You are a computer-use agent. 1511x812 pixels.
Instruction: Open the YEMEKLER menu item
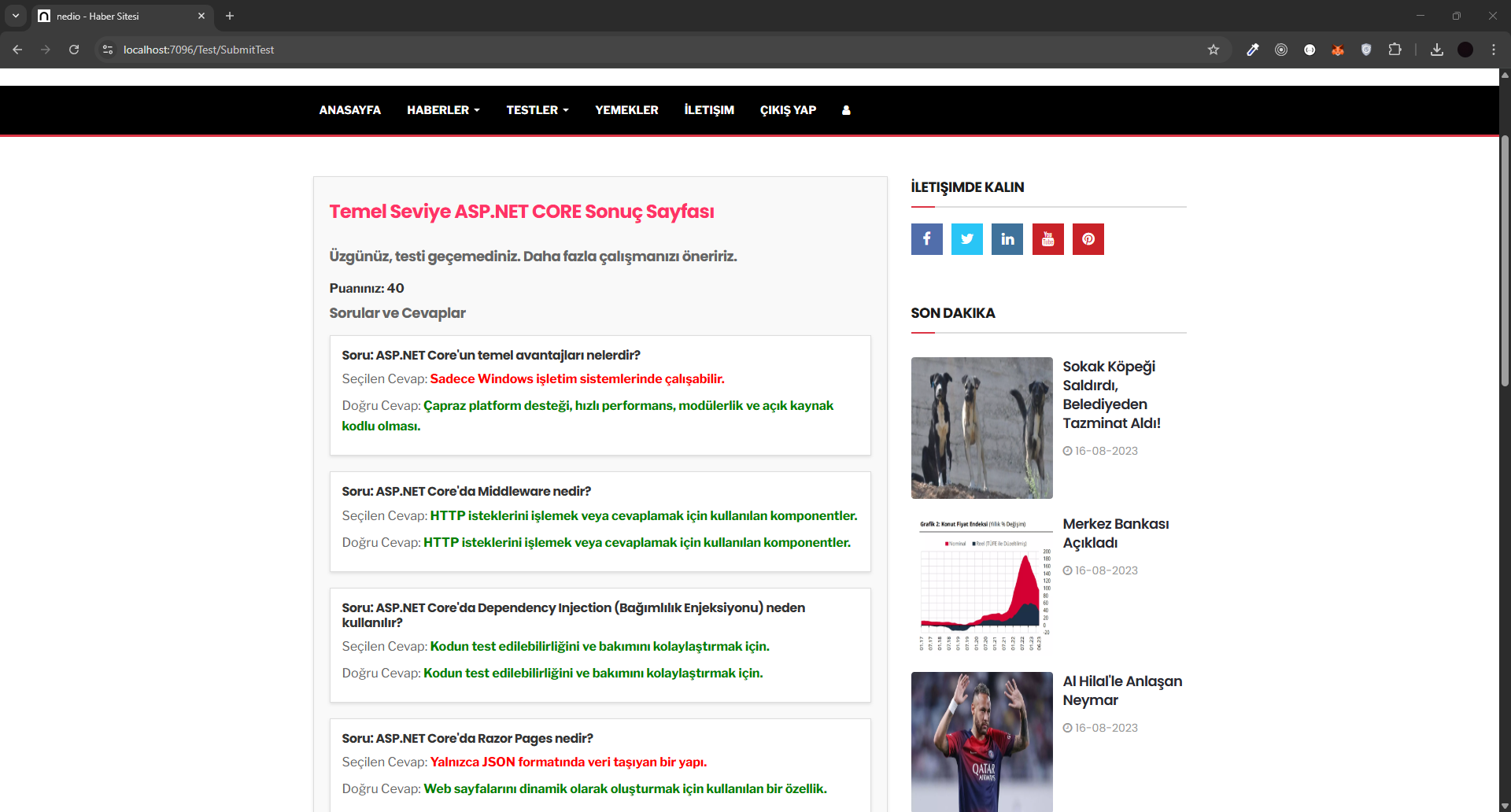(626, 110)
